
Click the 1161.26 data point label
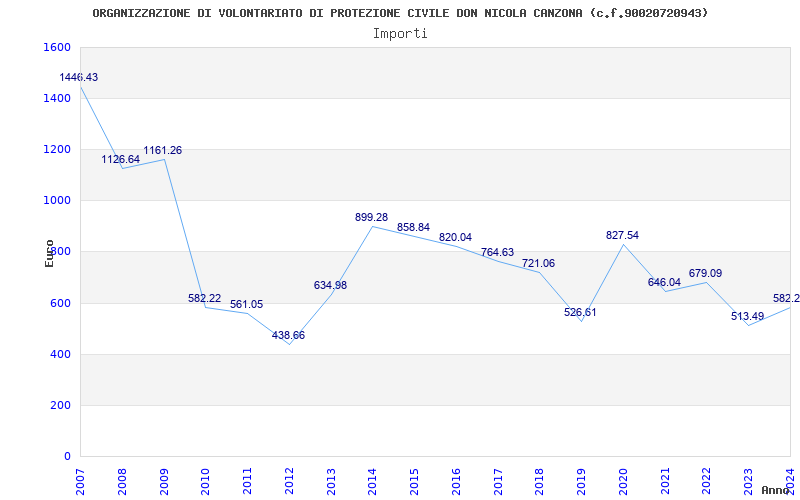click(162, 150)
